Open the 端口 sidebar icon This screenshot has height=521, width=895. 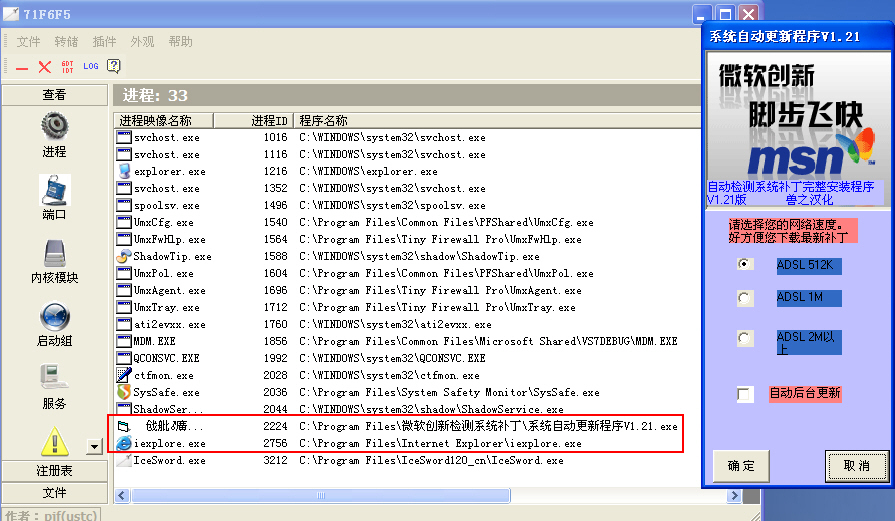[x=55, y=190]
